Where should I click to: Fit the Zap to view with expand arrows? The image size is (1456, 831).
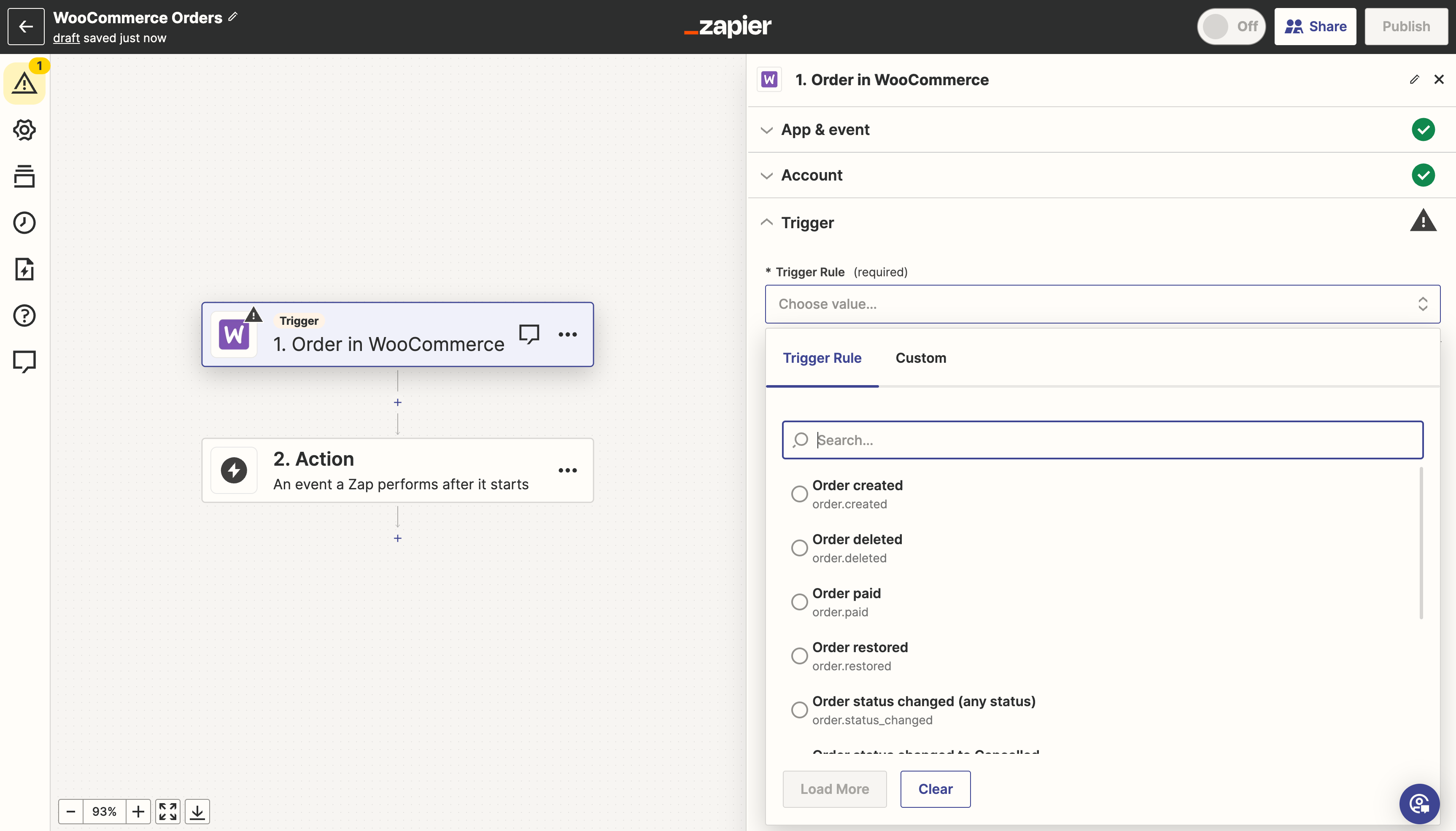[167, 811]
